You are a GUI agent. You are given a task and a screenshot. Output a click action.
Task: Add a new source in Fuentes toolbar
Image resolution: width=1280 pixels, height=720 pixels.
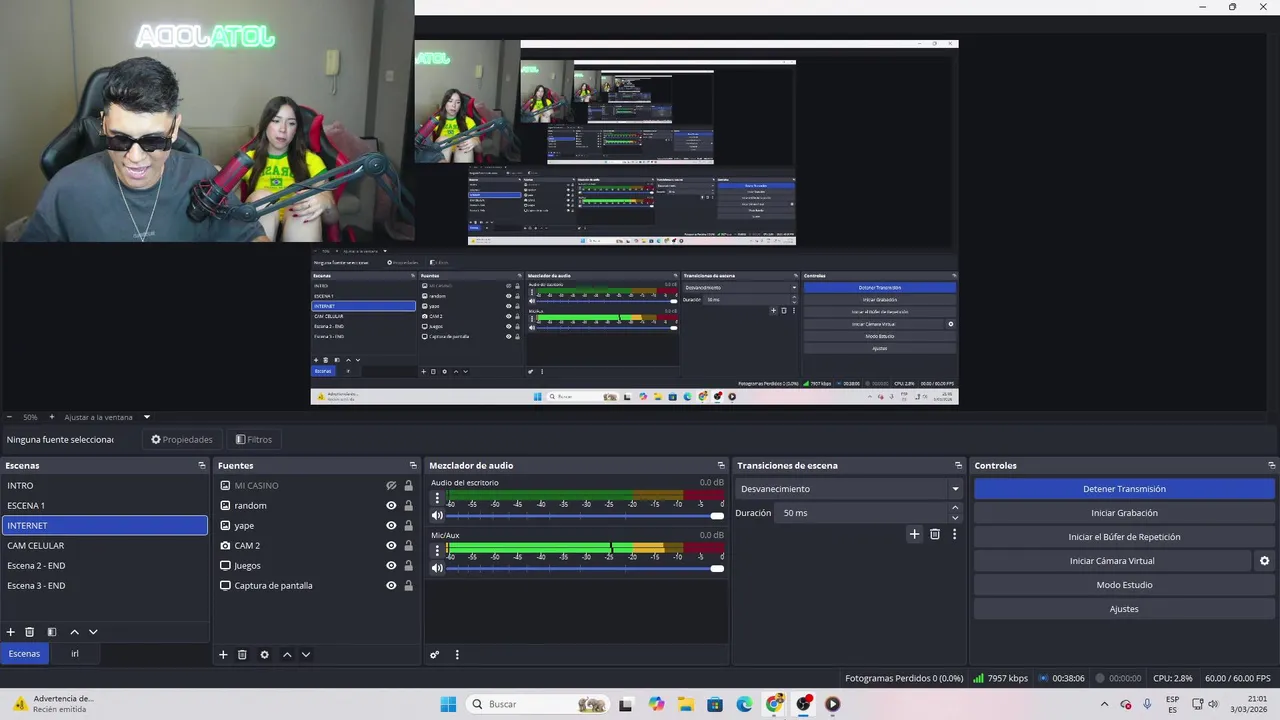click(223, 655)
